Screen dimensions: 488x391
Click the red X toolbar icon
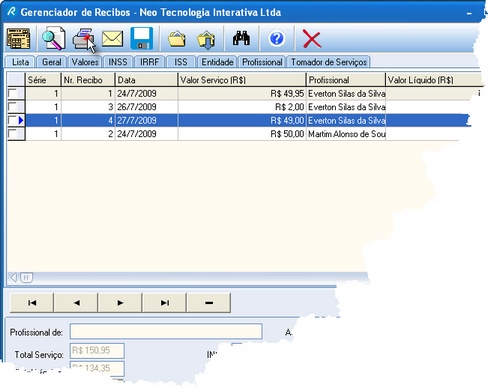[312, 39]
